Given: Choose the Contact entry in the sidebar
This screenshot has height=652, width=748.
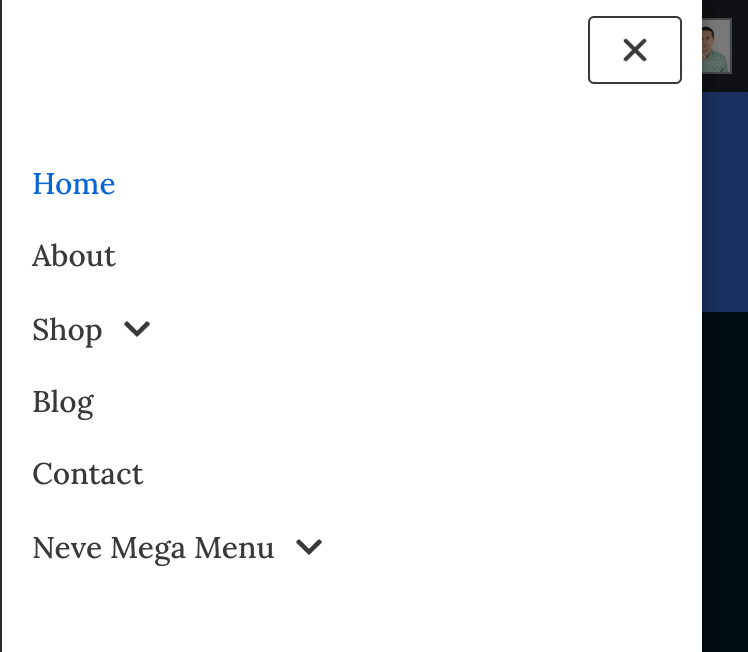Looking at the screenshot, I should [87, 474].
